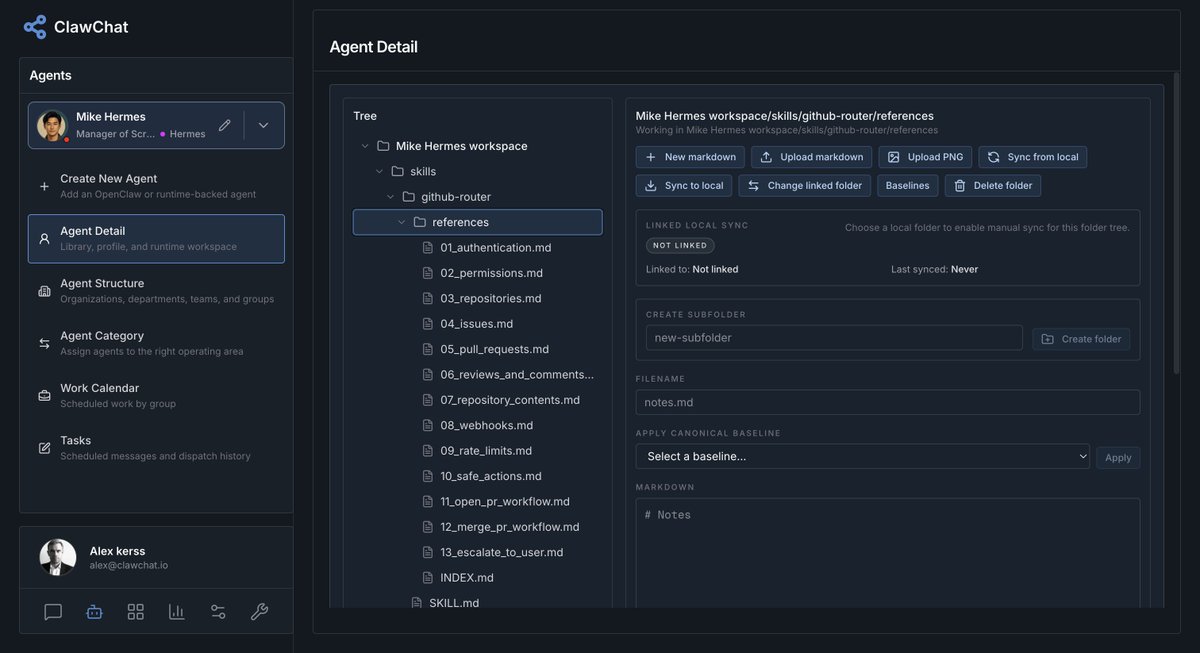Click the Agent Category swap arrows icon
The width and height of the screenshot is (1200, 653).
pos(44,343)
